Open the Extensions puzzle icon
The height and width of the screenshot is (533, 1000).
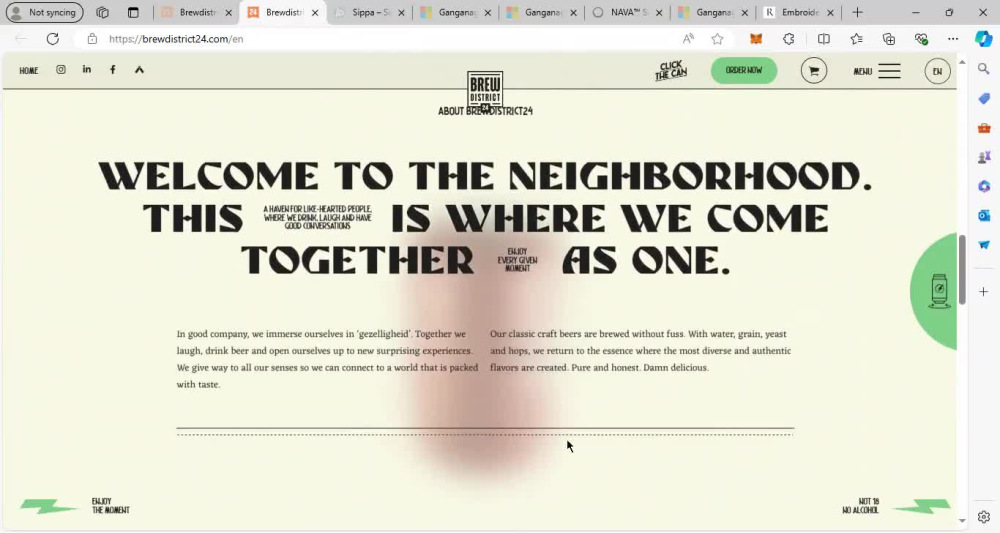click(x=789, y=39)
